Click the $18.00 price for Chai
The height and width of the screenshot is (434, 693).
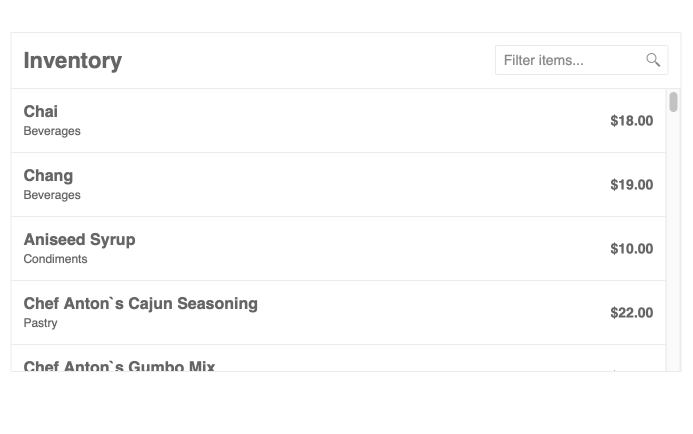(x=631, y=121)
